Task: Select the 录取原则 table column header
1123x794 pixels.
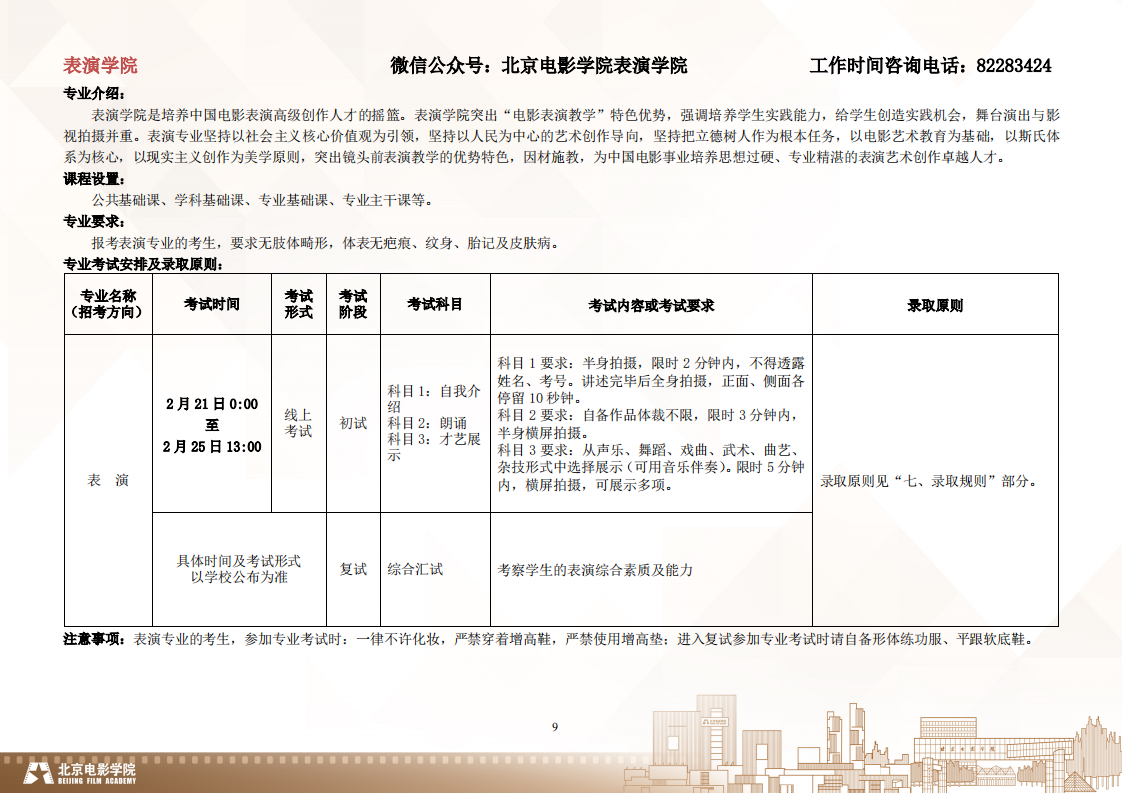Action: pos(934,305)
